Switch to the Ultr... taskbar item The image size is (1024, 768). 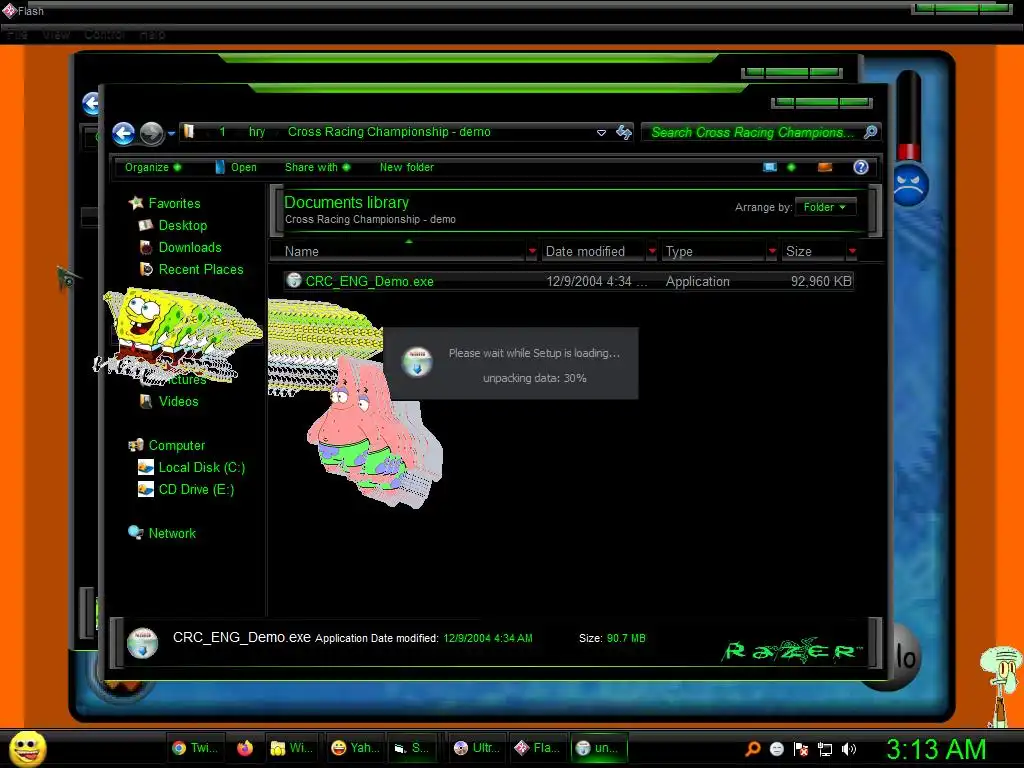[476, 748]
